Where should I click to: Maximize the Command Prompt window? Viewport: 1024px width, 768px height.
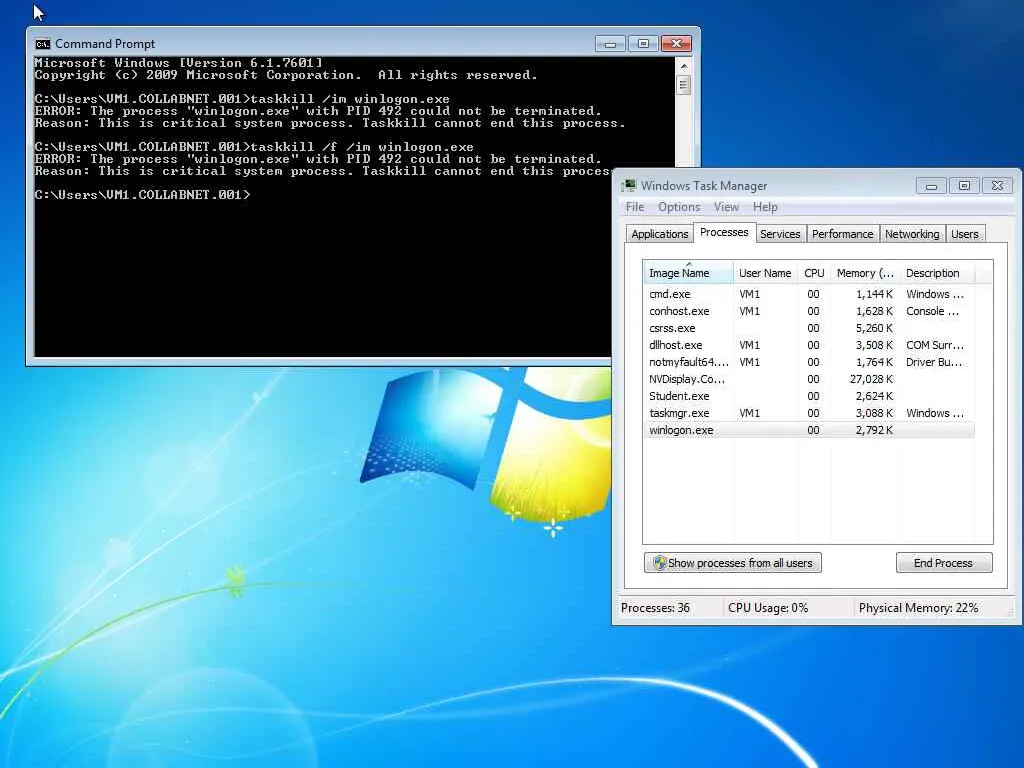[x=643, y=44]
